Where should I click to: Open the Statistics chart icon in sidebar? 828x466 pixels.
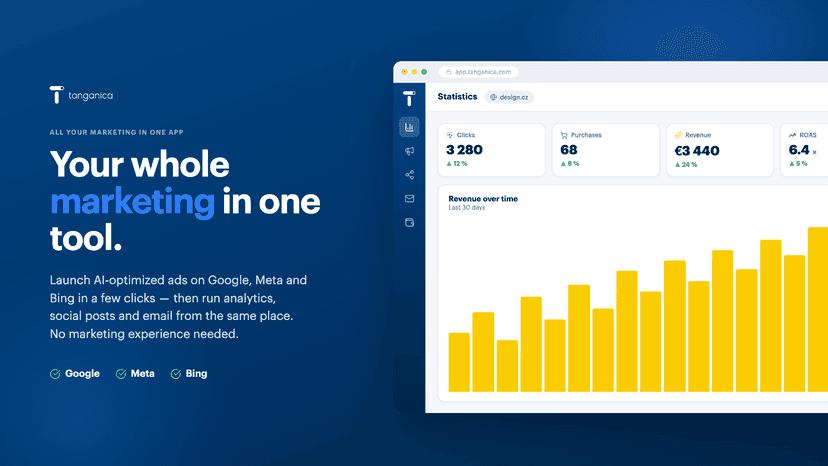coord(409,127)
